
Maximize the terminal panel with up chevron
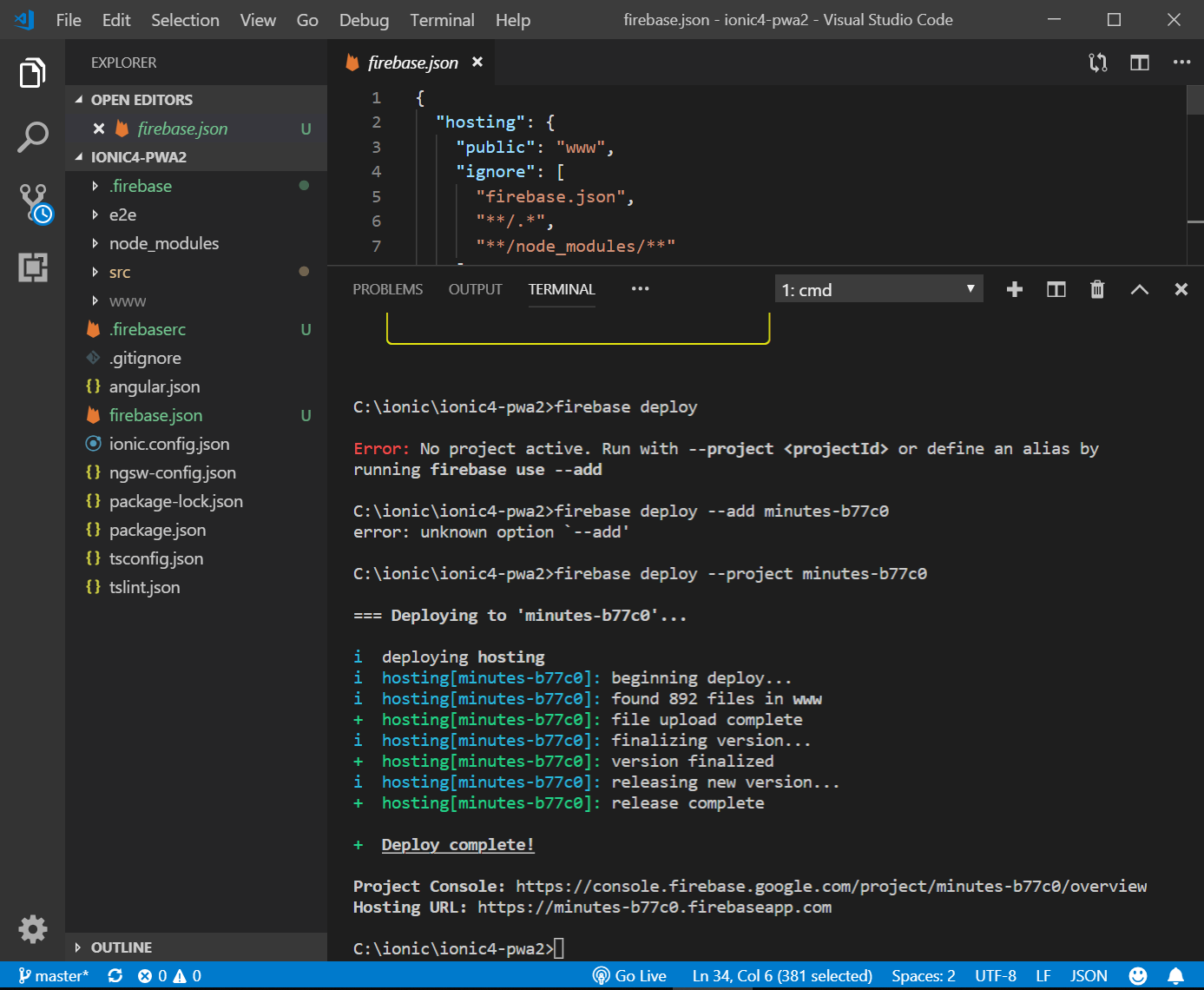pyautogui.click(x=1139, y=290)
